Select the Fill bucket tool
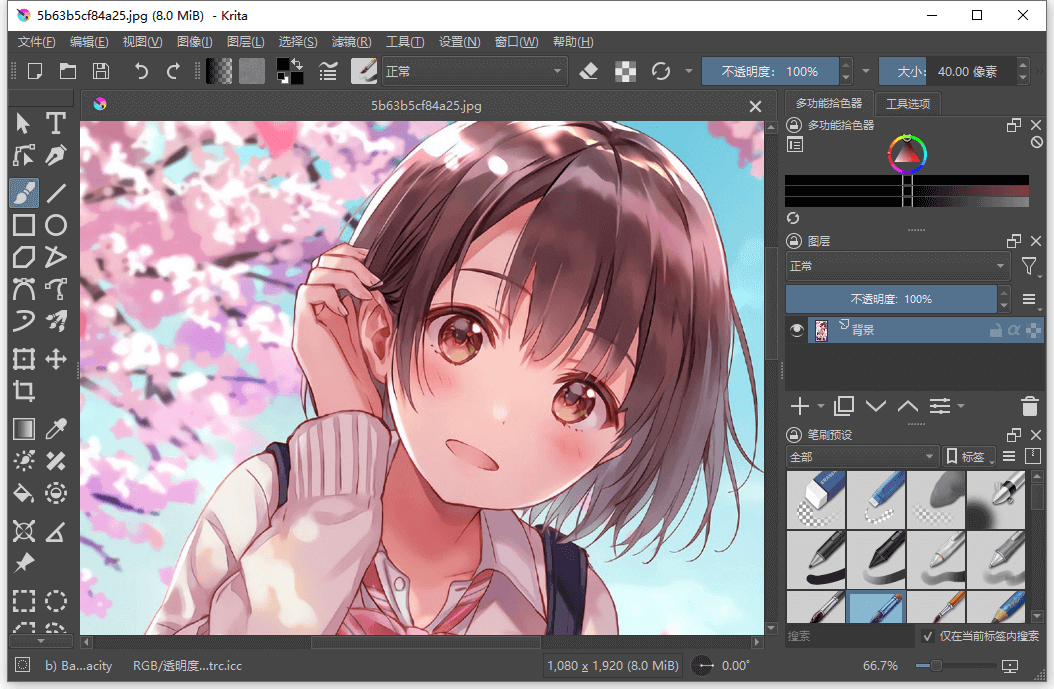Image resolution: width=1054 pixels, height=689 pixels. [24, 493]
